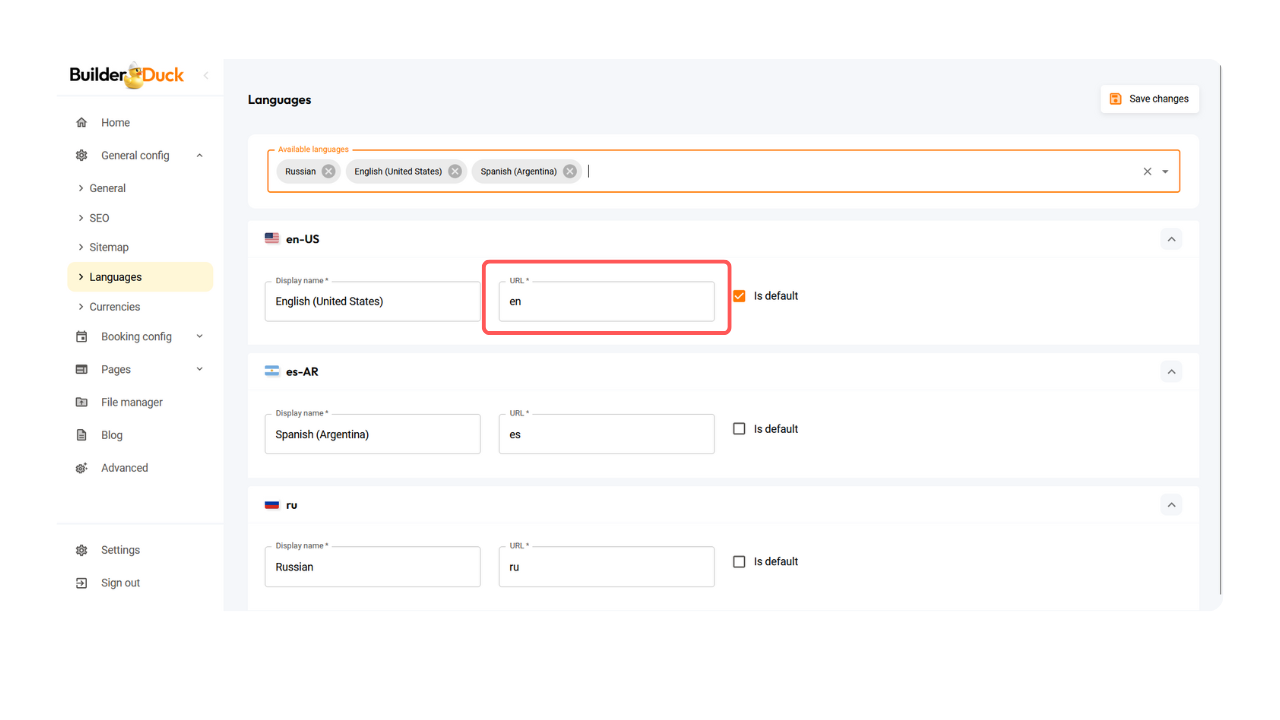Open the Available languages dropdown arrow
The width and height of the screenshot is (1280, 720).
[x=1165, y=171]
